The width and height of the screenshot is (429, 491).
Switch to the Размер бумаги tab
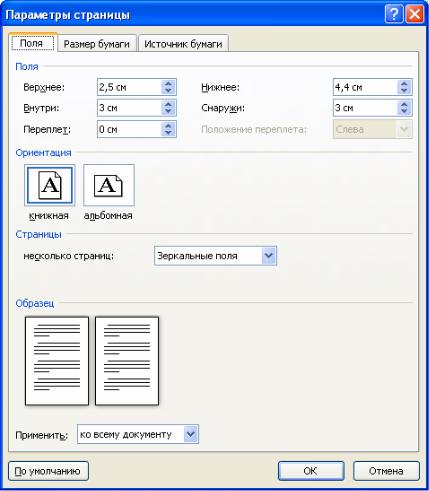click(97, 44)
